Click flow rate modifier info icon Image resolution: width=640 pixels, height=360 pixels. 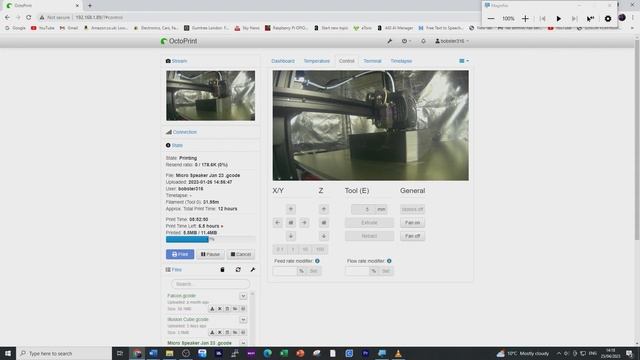[x=389, y=261]
